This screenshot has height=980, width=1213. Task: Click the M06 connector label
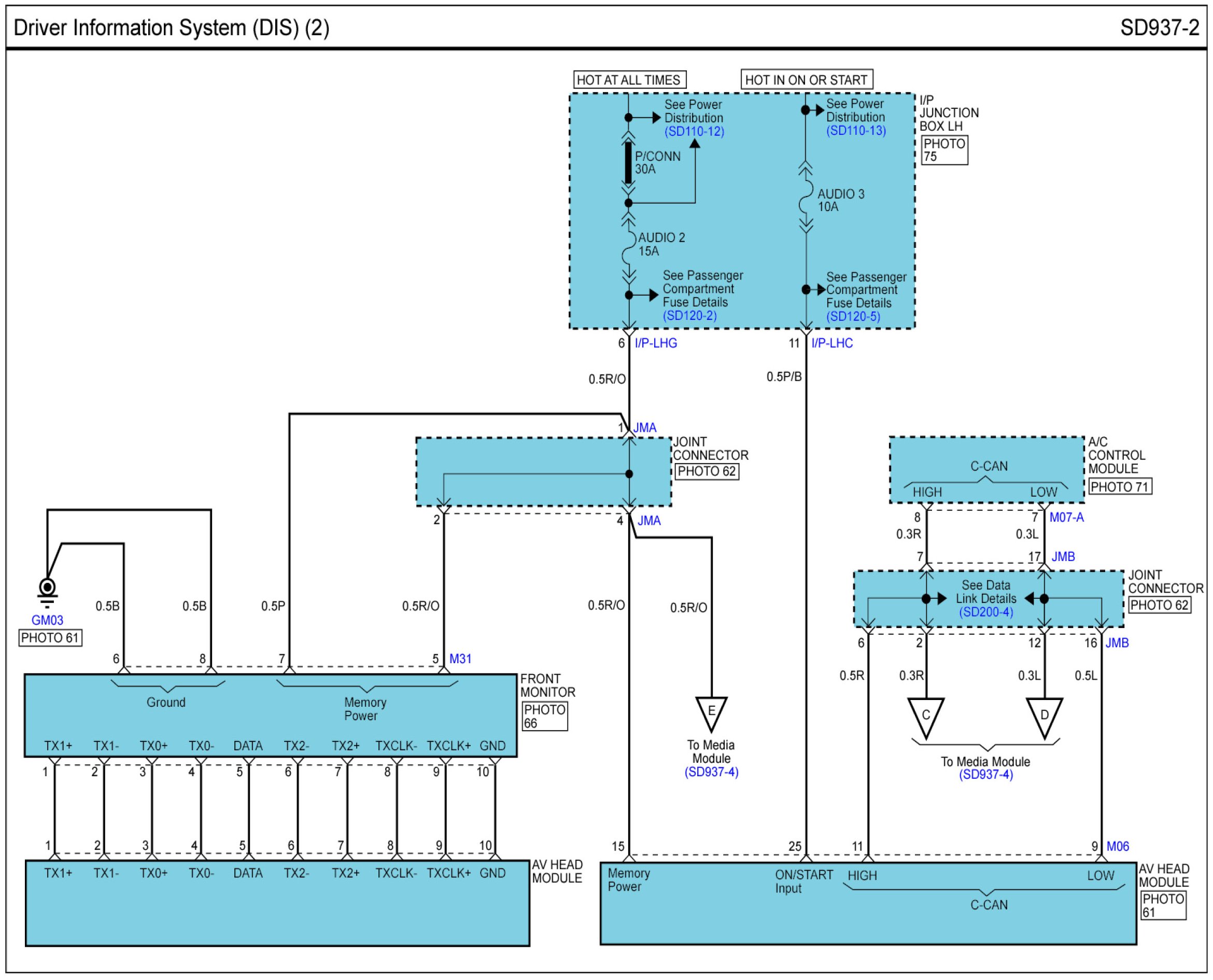[x=1118, y=846]
